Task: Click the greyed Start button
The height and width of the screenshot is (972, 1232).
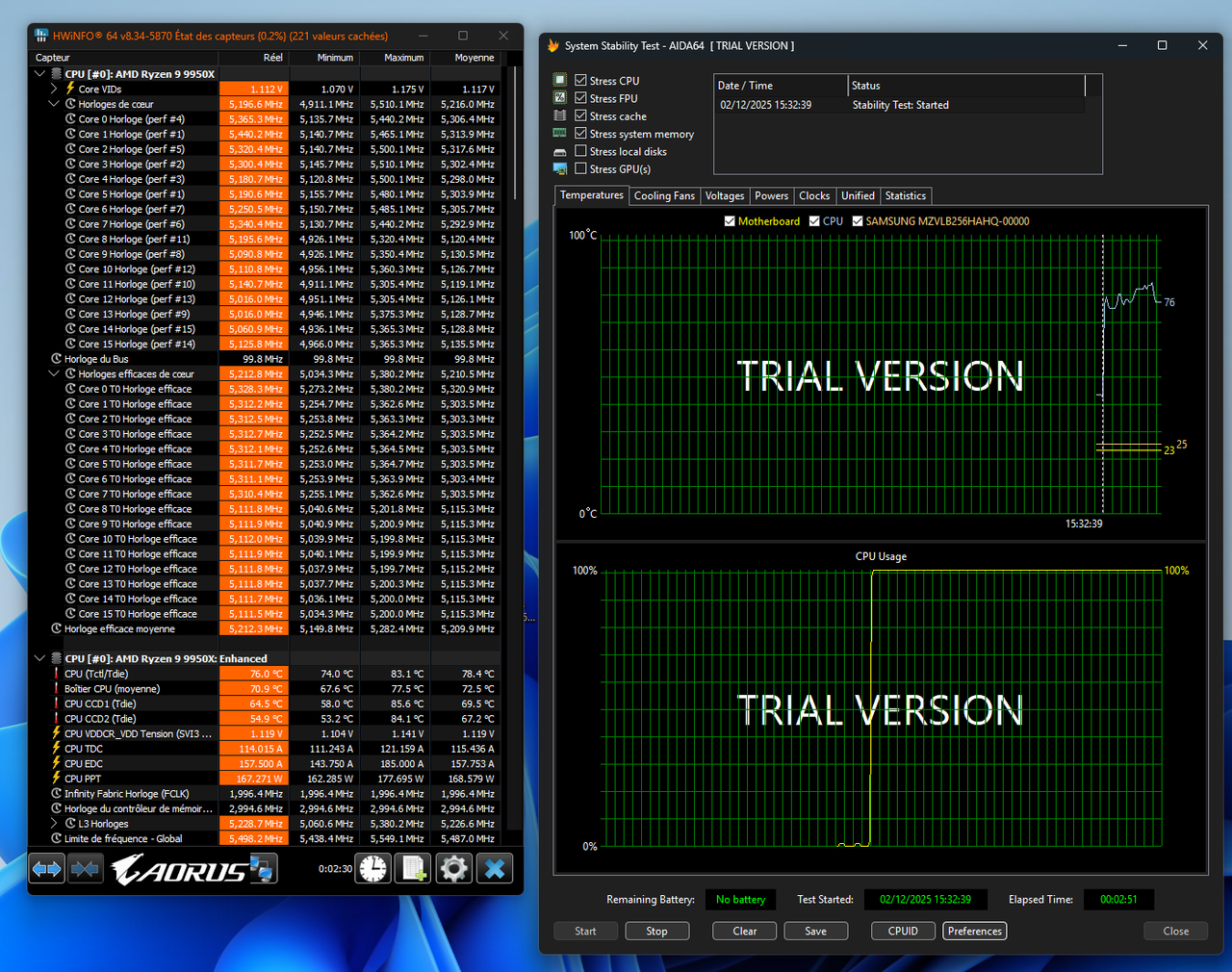Action: (x=585, y=931)
